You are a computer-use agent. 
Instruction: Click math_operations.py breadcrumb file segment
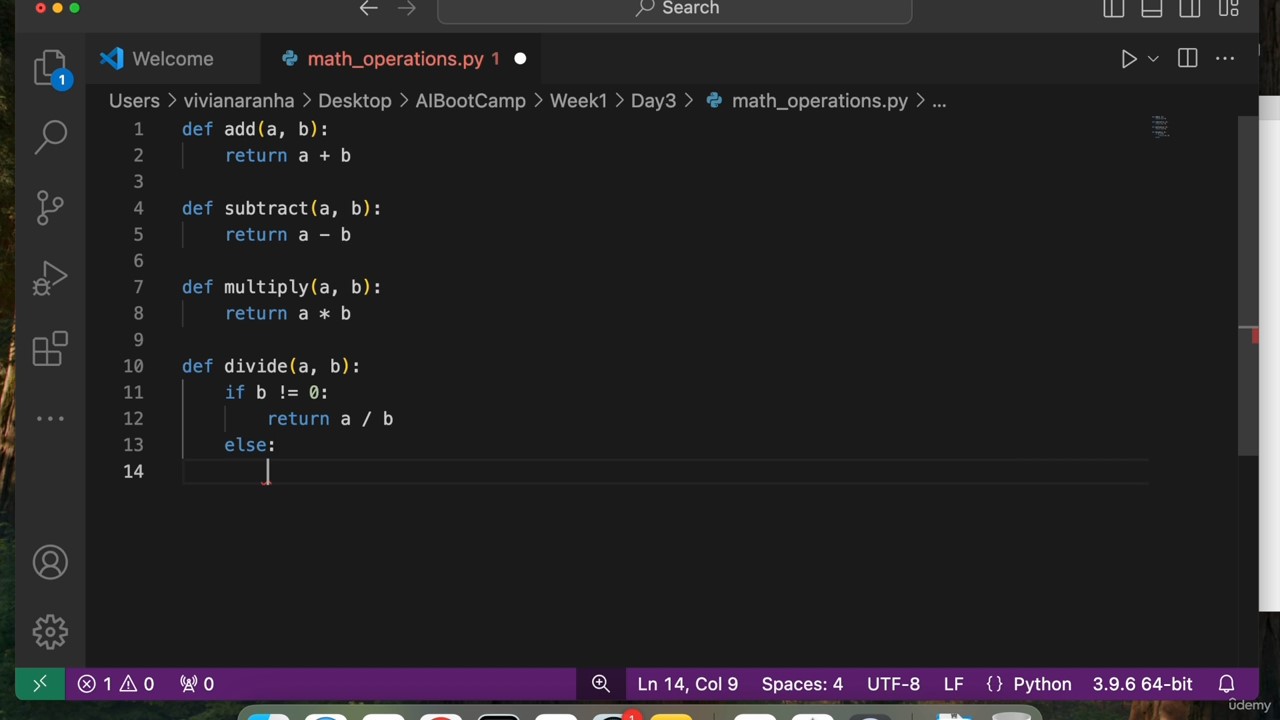820,101
